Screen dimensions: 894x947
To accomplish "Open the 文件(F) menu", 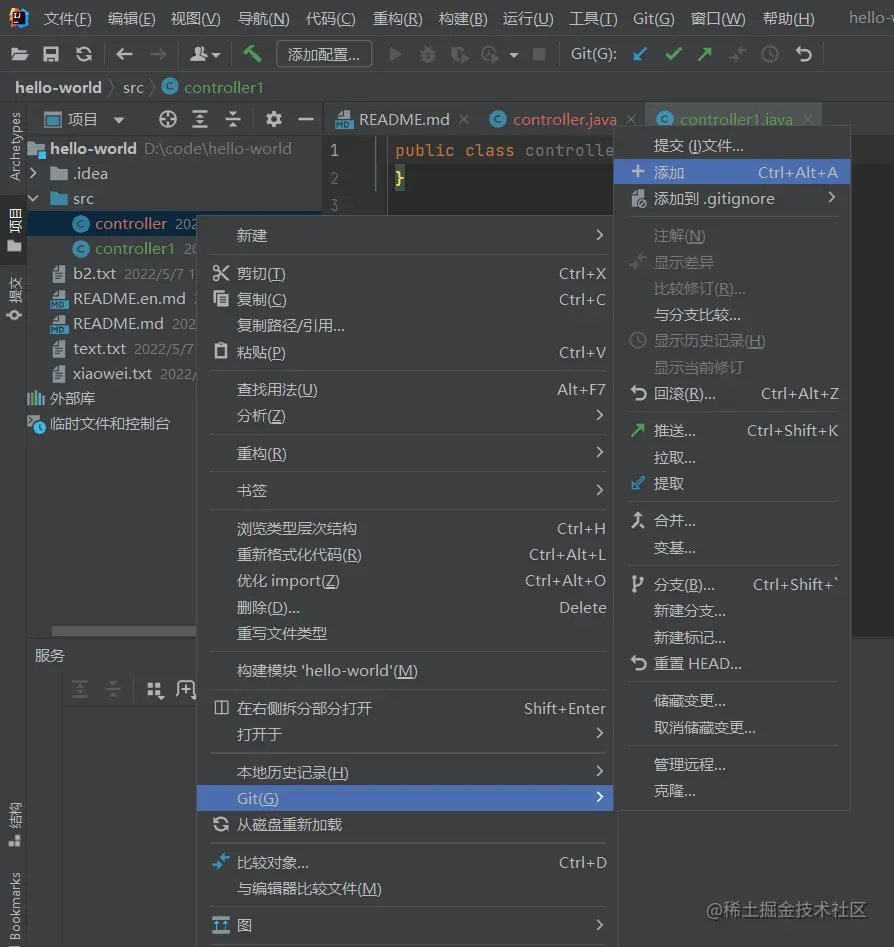I will pyautogui.click(x=66, y=18).
